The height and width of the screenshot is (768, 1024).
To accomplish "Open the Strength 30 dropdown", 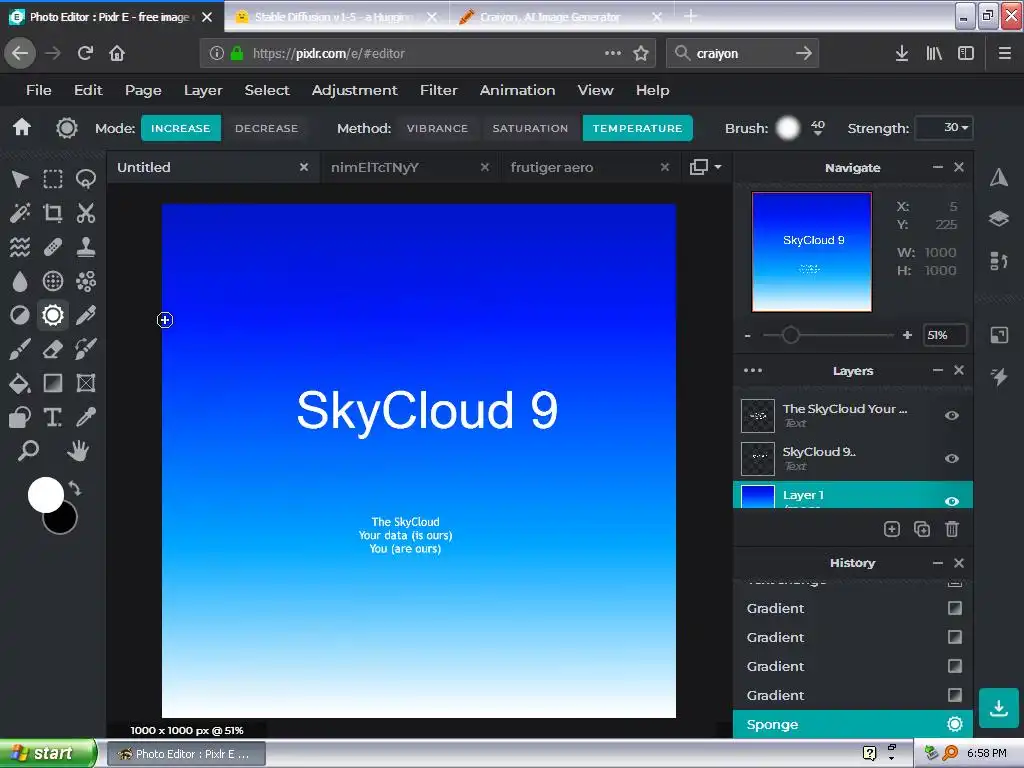I will coord(944,128).
